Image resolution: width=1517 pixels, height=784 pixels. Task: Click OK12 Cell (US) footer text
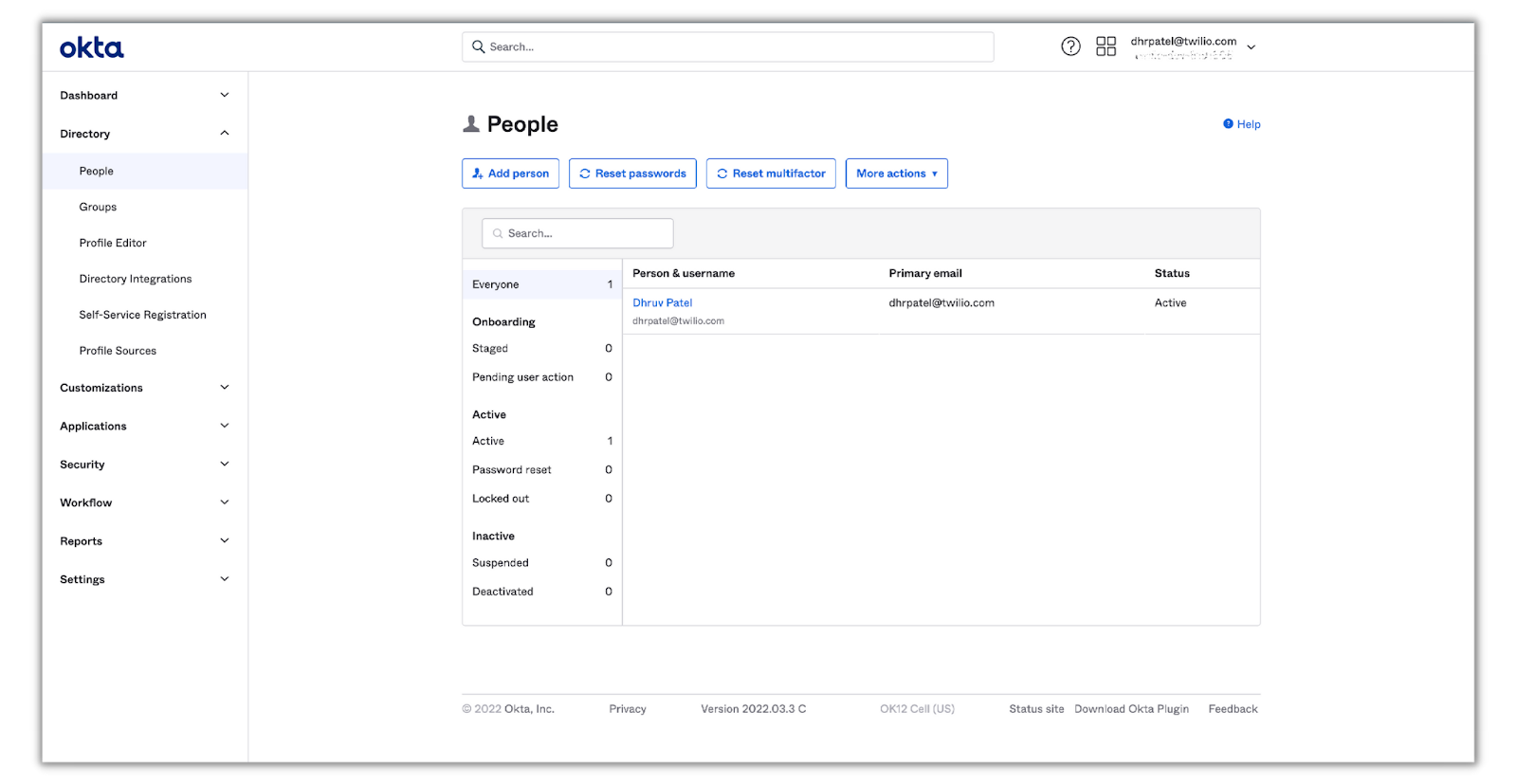point(917,709)
